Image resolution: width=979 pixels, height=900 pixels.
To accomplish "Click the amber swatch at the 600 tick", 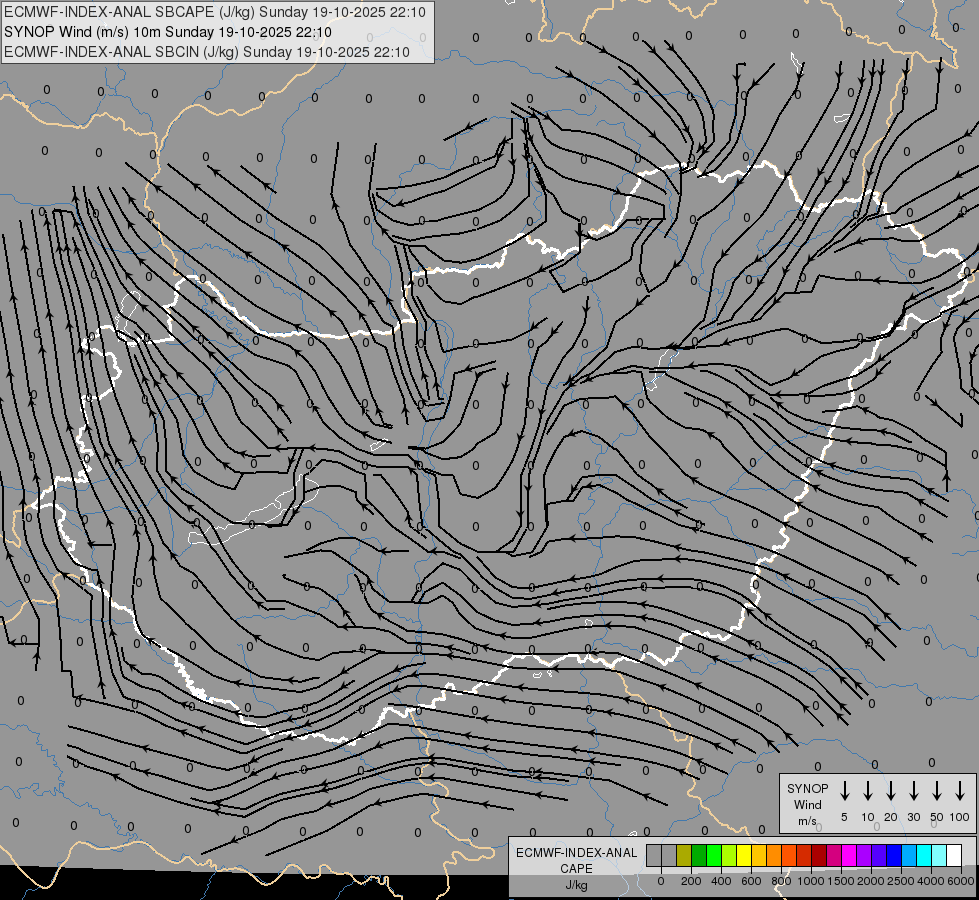I will [759, 855].
